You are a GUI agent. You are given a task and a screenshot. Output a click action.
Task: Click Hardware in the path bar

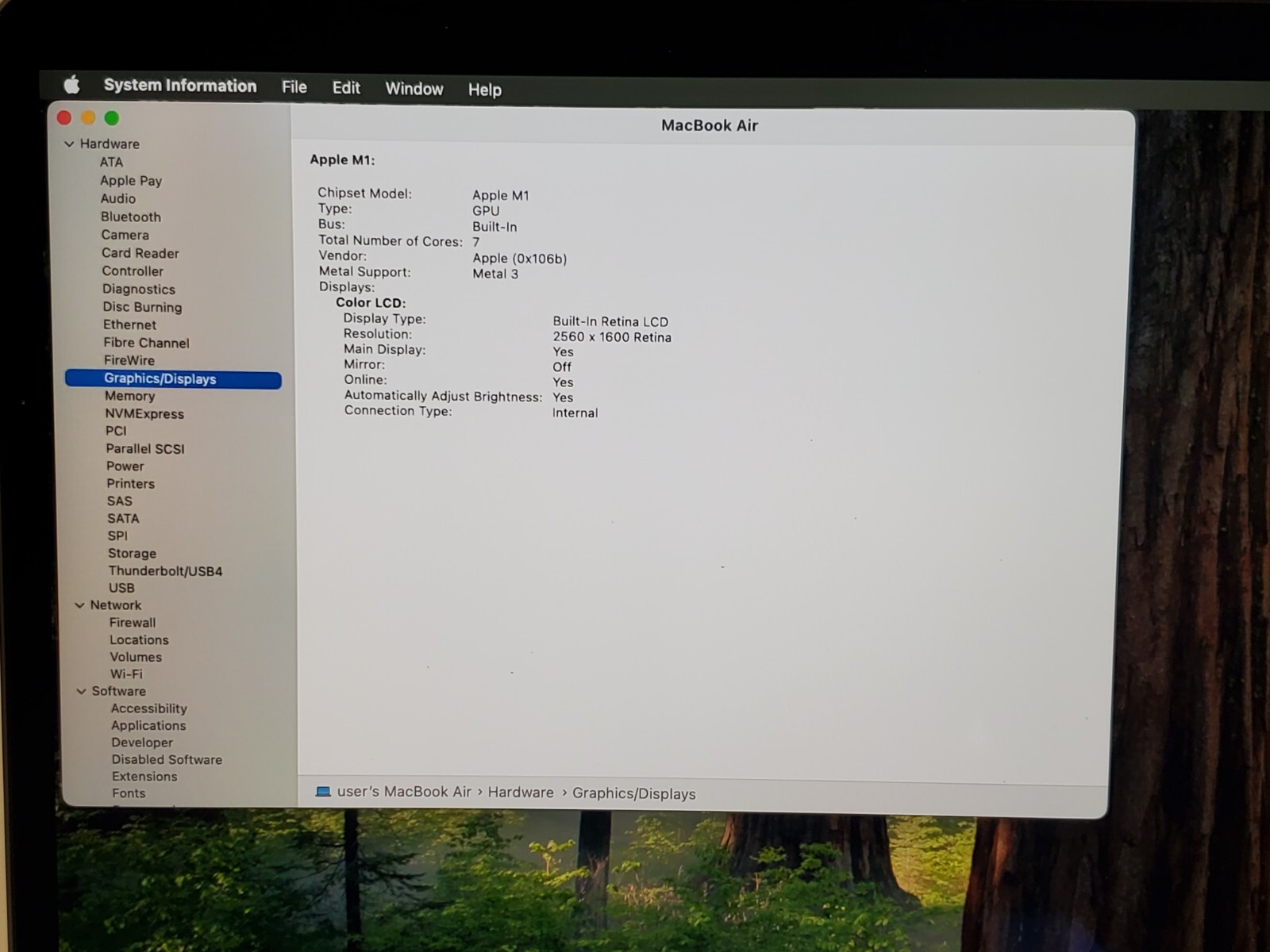click(521, 793)
